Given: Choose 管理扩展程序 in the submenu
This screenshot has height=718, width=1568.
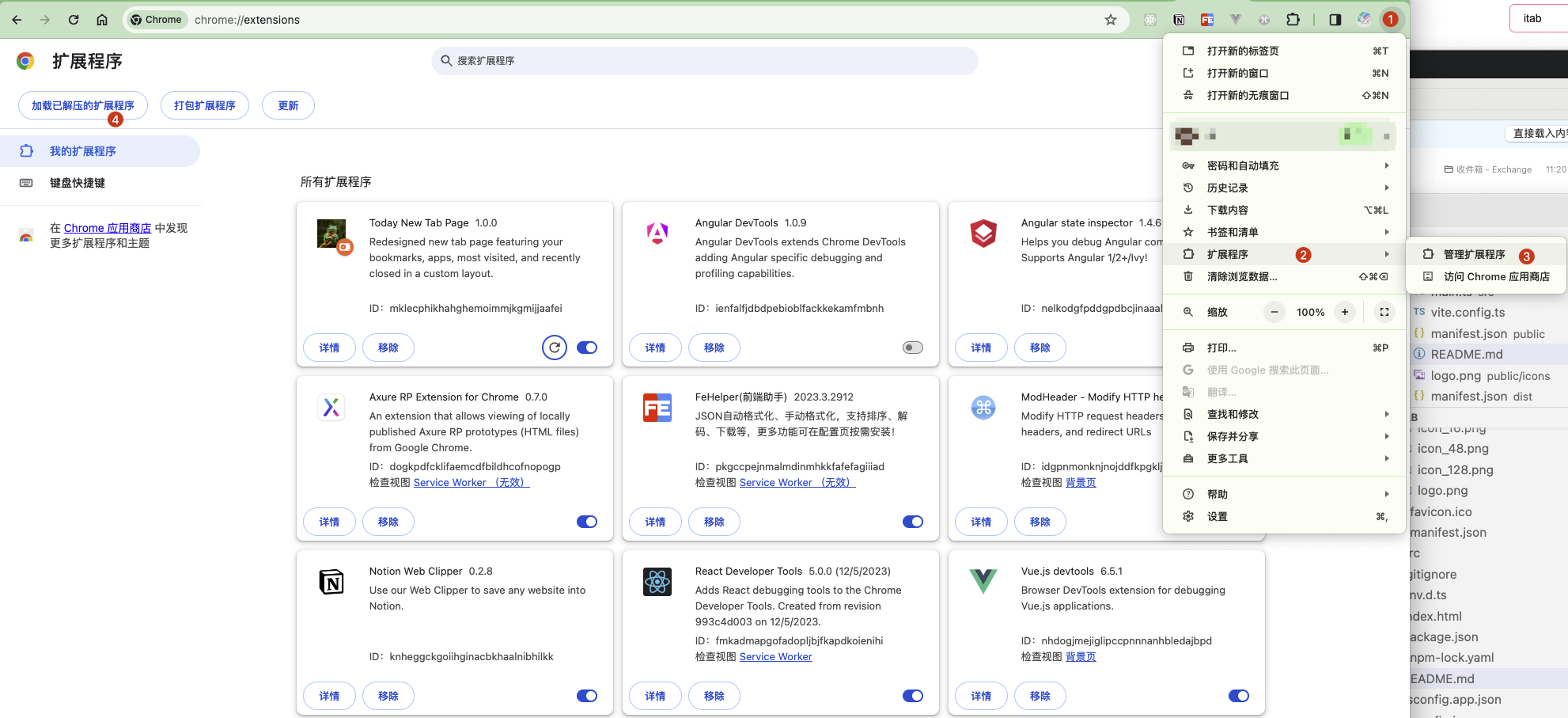Looking at the screenshot, I should tap(1486, 254).
